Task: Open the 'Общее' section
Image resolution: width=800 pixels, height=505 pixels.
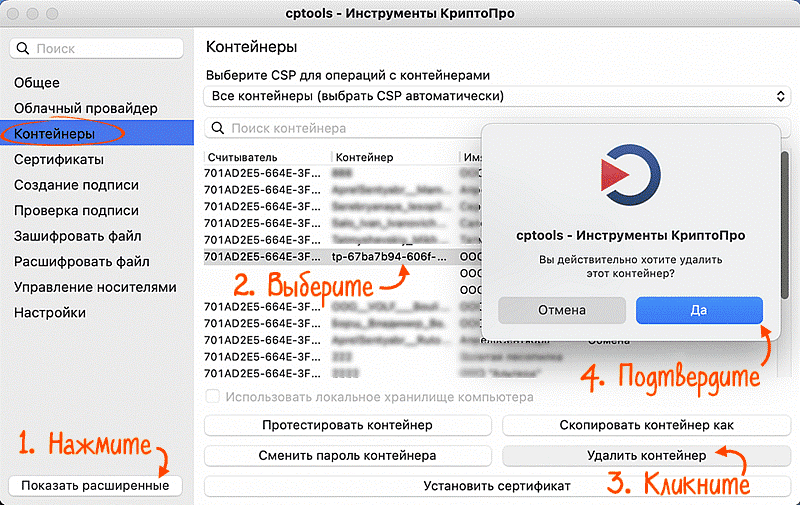Action: (37, 83)
